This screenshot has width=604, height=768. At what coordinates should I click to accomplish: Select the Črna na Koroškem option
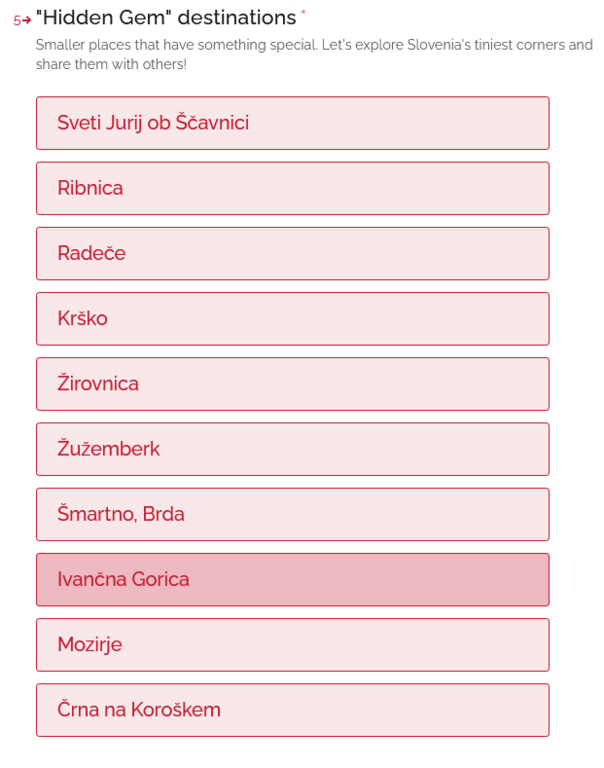(292, 710)
